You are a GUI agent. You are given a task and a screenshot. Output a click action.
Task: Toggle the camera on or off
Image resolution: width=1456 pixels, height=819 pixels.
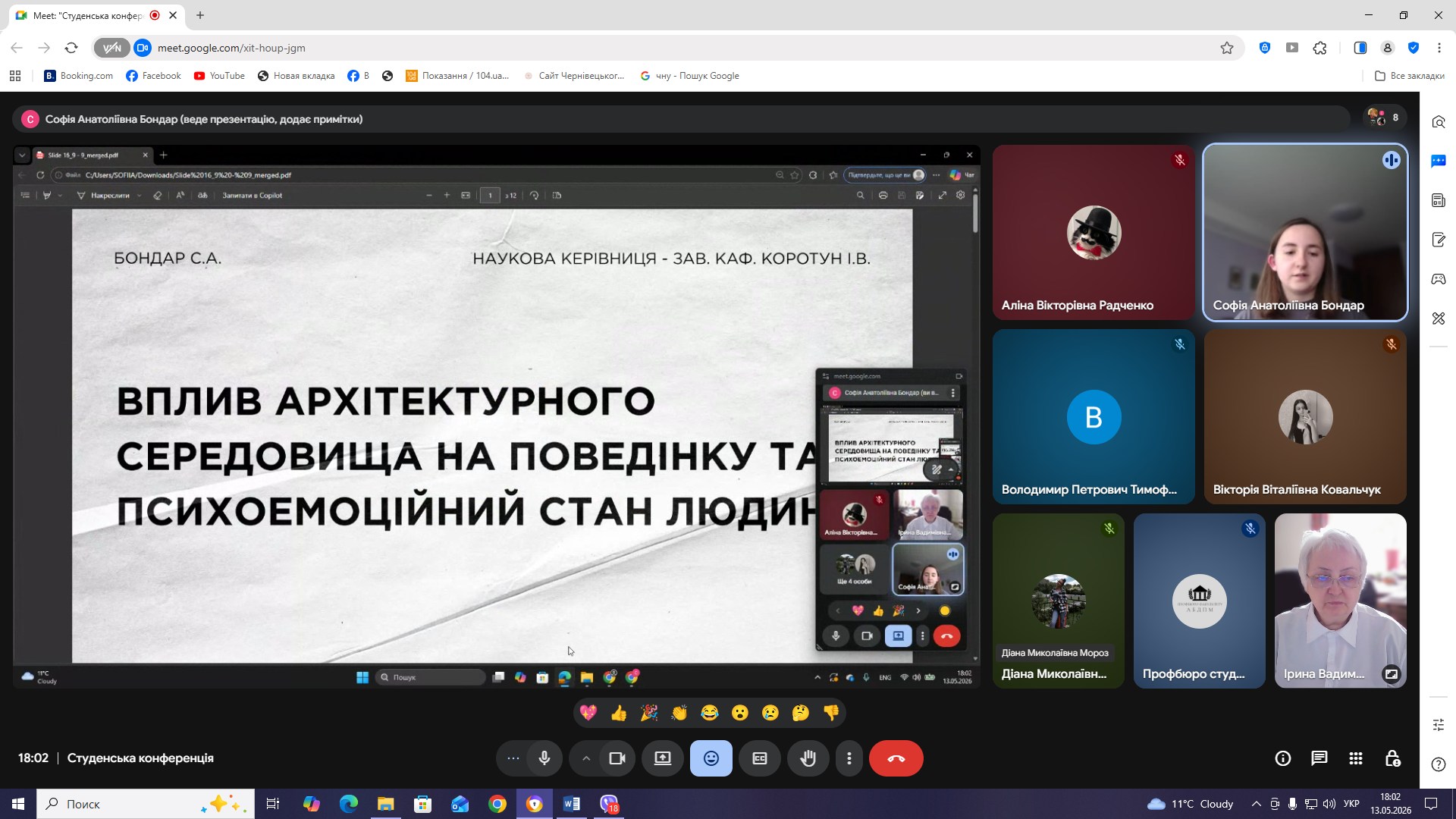click(x=617, y=758)
